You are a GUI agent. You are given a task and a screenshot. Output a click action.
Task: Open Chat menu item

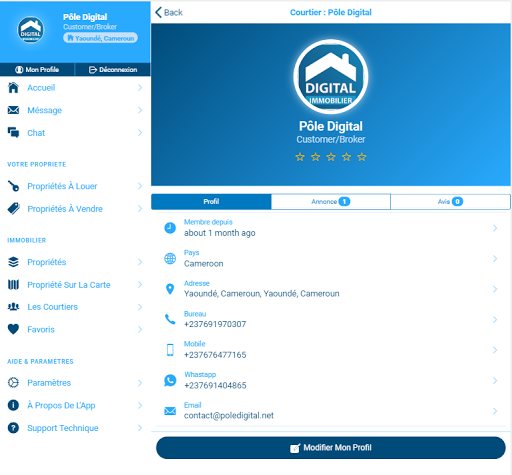(x=75, y=133)
